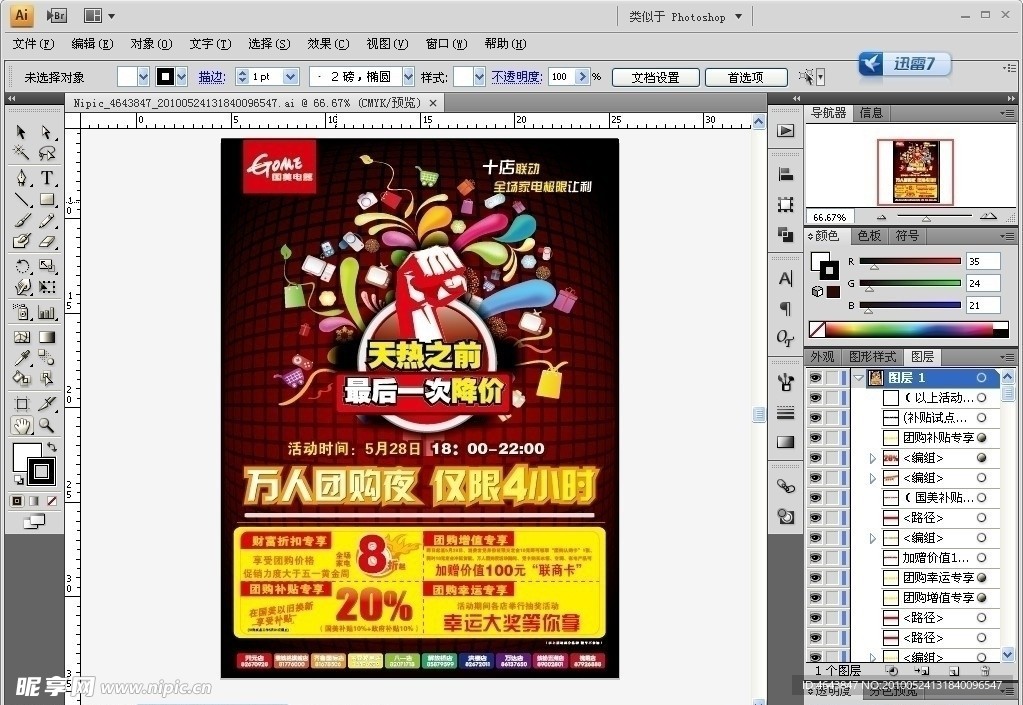Open the 文件(F) menu

[x=33, y=44]
